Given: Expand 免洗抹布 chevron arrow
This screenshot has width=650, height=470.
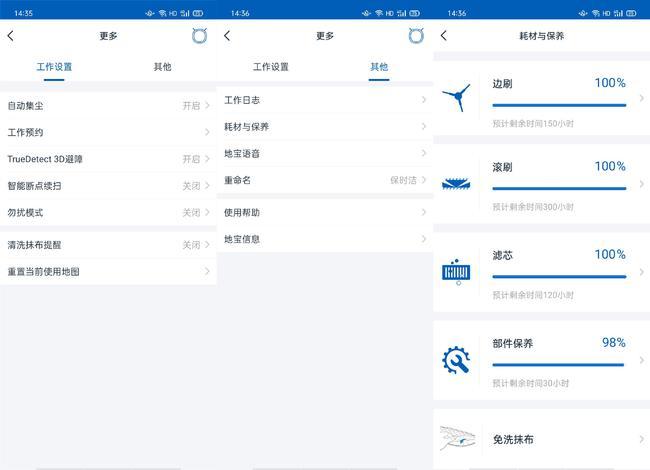Looking at the screenshot, I should [x=642, y=439].
